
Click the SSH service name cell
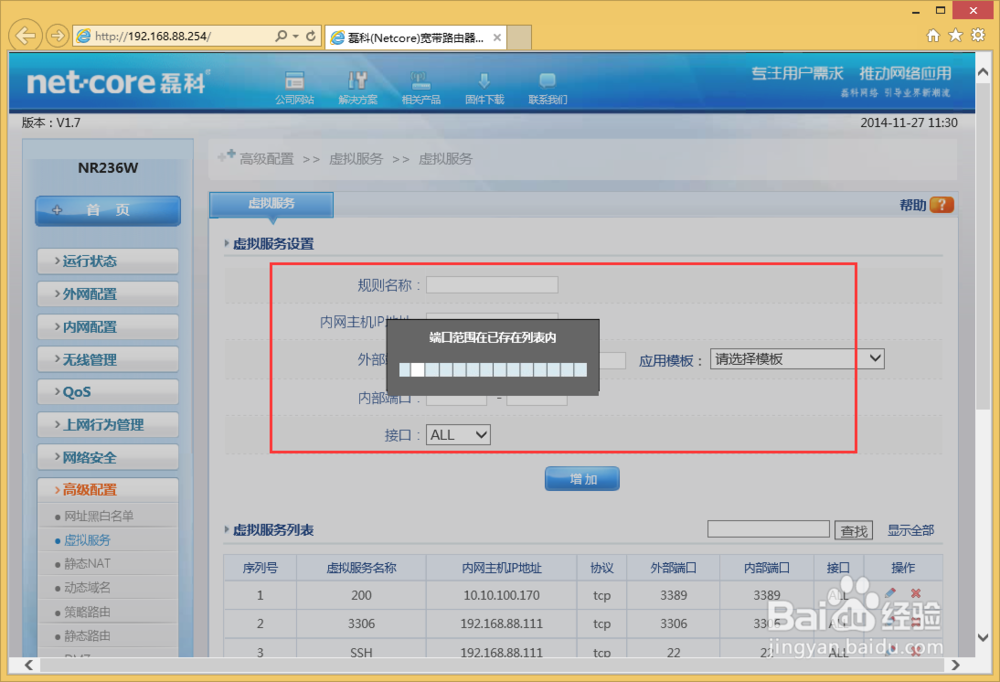tap(361, 652)
